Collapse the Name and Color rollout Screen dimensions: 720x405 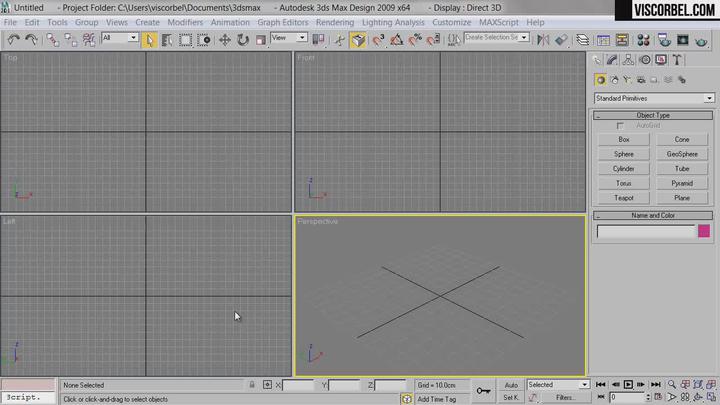[652, 215]
